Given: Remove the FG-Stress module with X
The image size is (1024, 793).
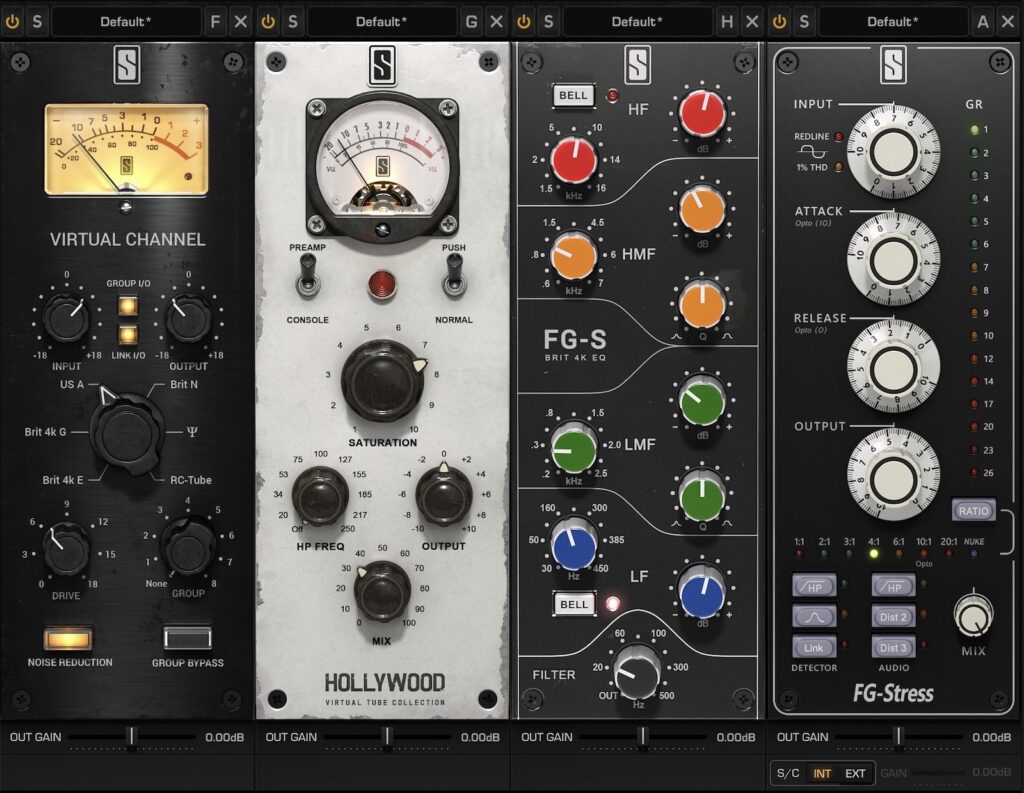Looking at the screenshot, I should pos(1008,22).
